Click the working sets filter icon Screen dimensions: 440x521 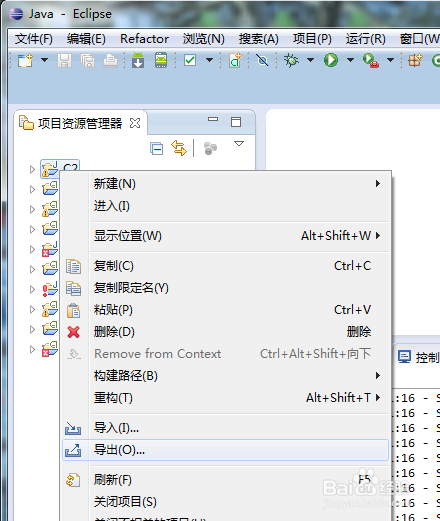[210, 149]
